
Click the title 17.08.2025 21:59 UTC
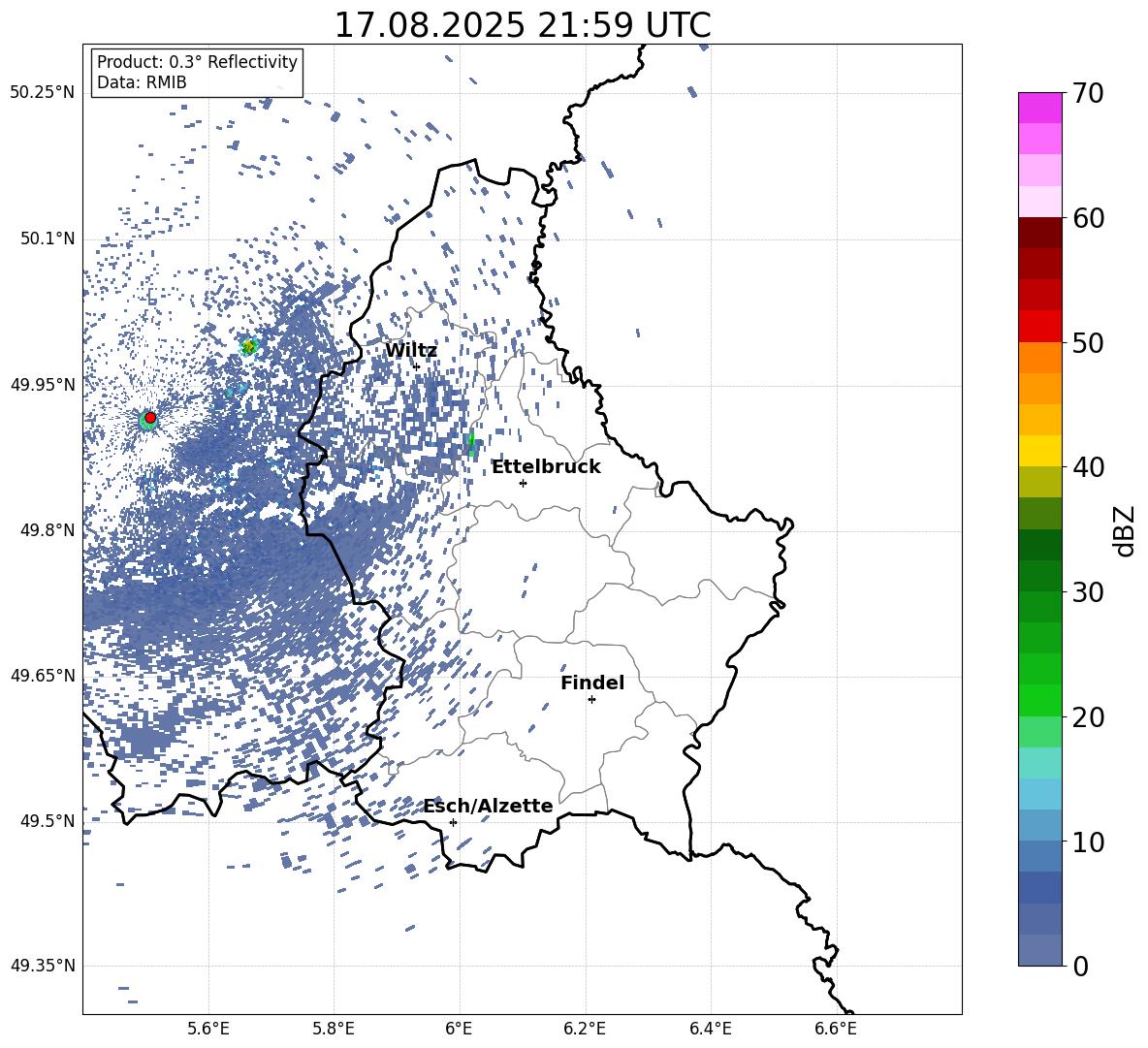click(523, 25)
